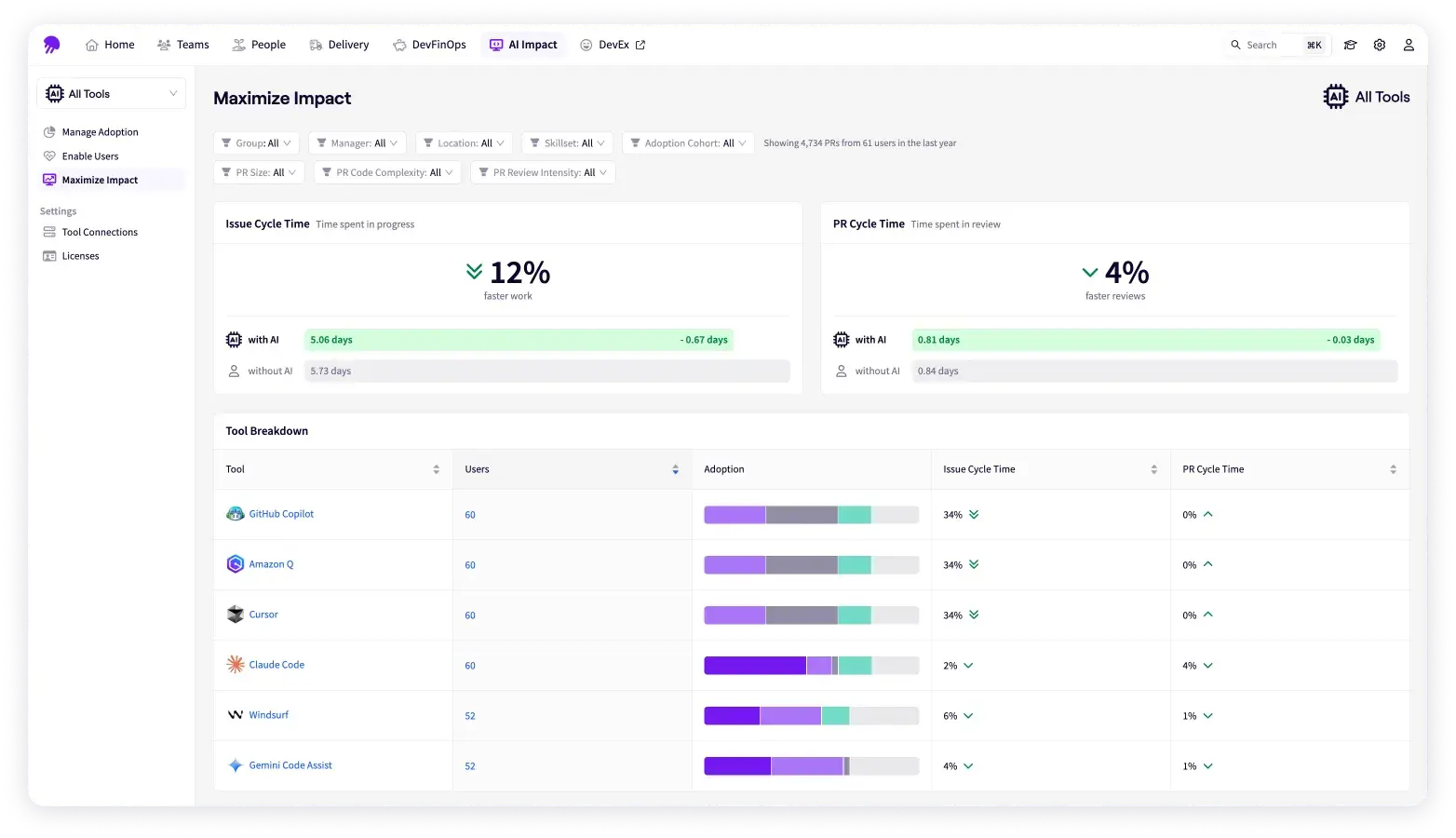This screenshot has width=1456, height=838.
Task: Open the settings gear icon
Action: point(1380,45)
